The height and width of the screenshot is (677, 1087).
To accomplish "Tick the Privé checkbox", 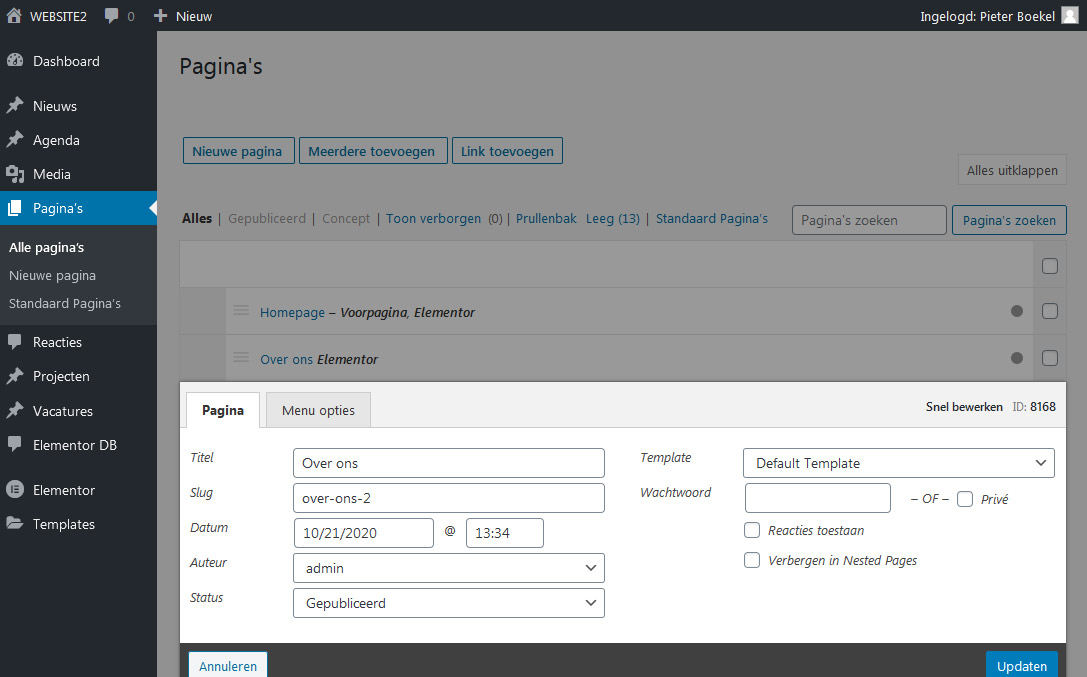I will point(965,499).
